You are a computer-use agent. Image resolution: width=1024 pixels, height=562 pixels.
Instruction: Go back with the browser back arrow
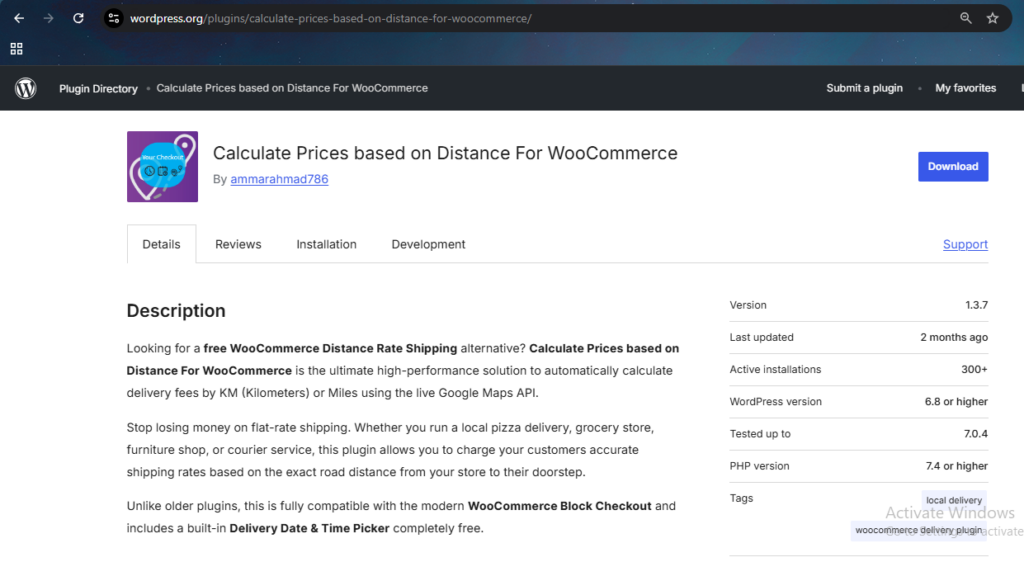point(19,18)
